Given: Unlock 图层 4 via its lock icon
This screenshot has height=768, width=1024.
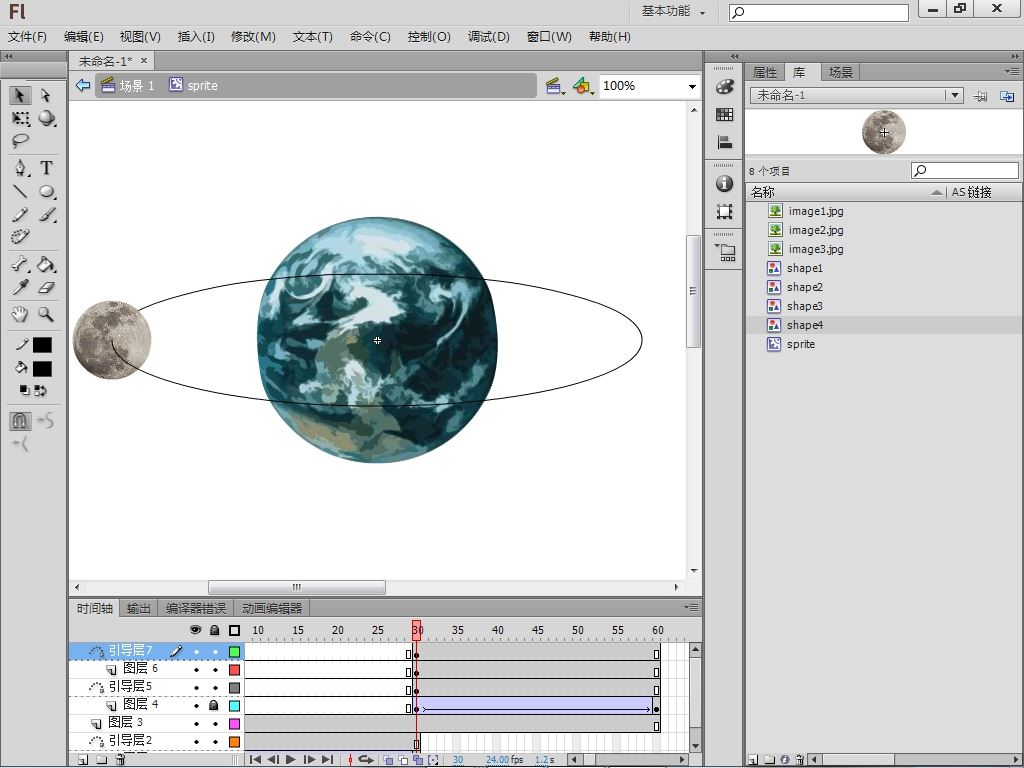Looking at the screenshot, I should click(214, 705).
